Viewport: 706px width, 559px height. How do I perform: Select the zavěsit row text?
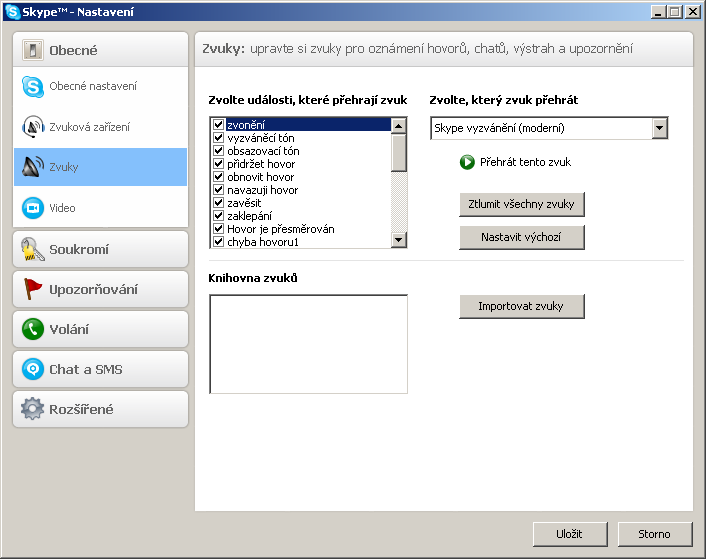(244, 203)
